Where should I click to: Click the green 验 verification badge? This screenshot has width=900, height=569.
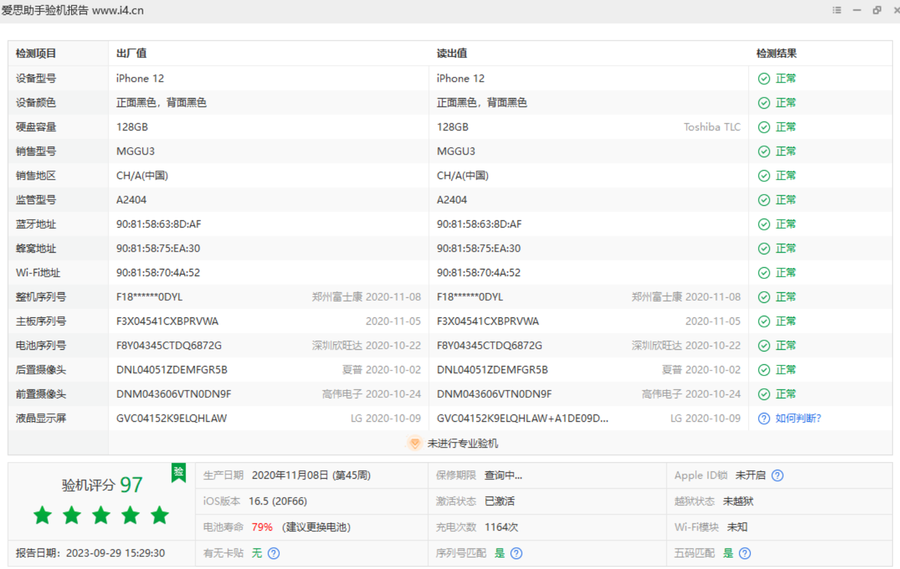(x=178, y=473)
